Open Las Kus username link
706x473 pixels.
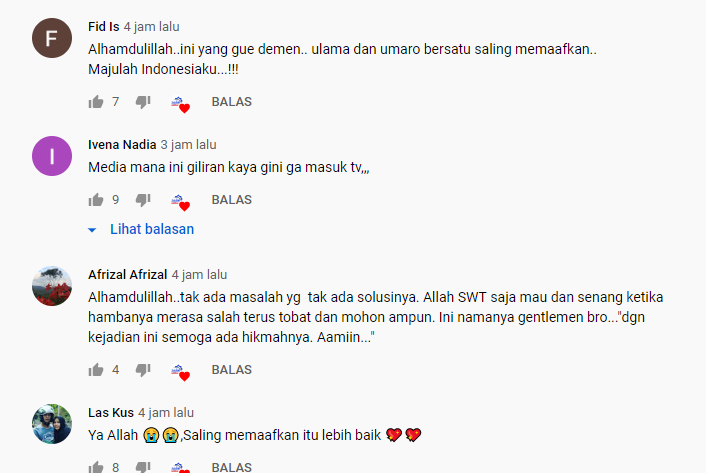click(111, 412)
